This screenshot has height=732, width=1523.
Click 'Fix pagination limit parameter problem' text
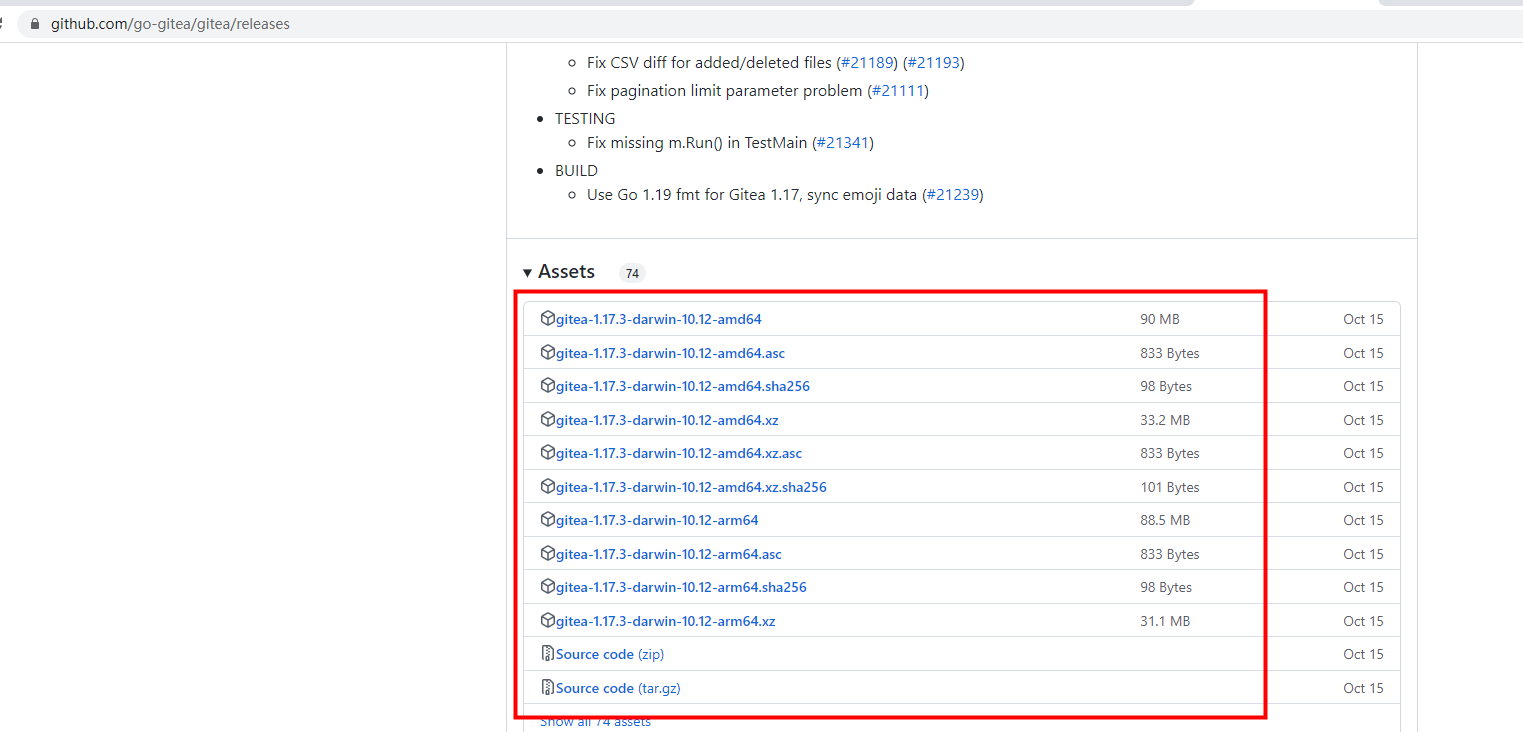[725, 91]
